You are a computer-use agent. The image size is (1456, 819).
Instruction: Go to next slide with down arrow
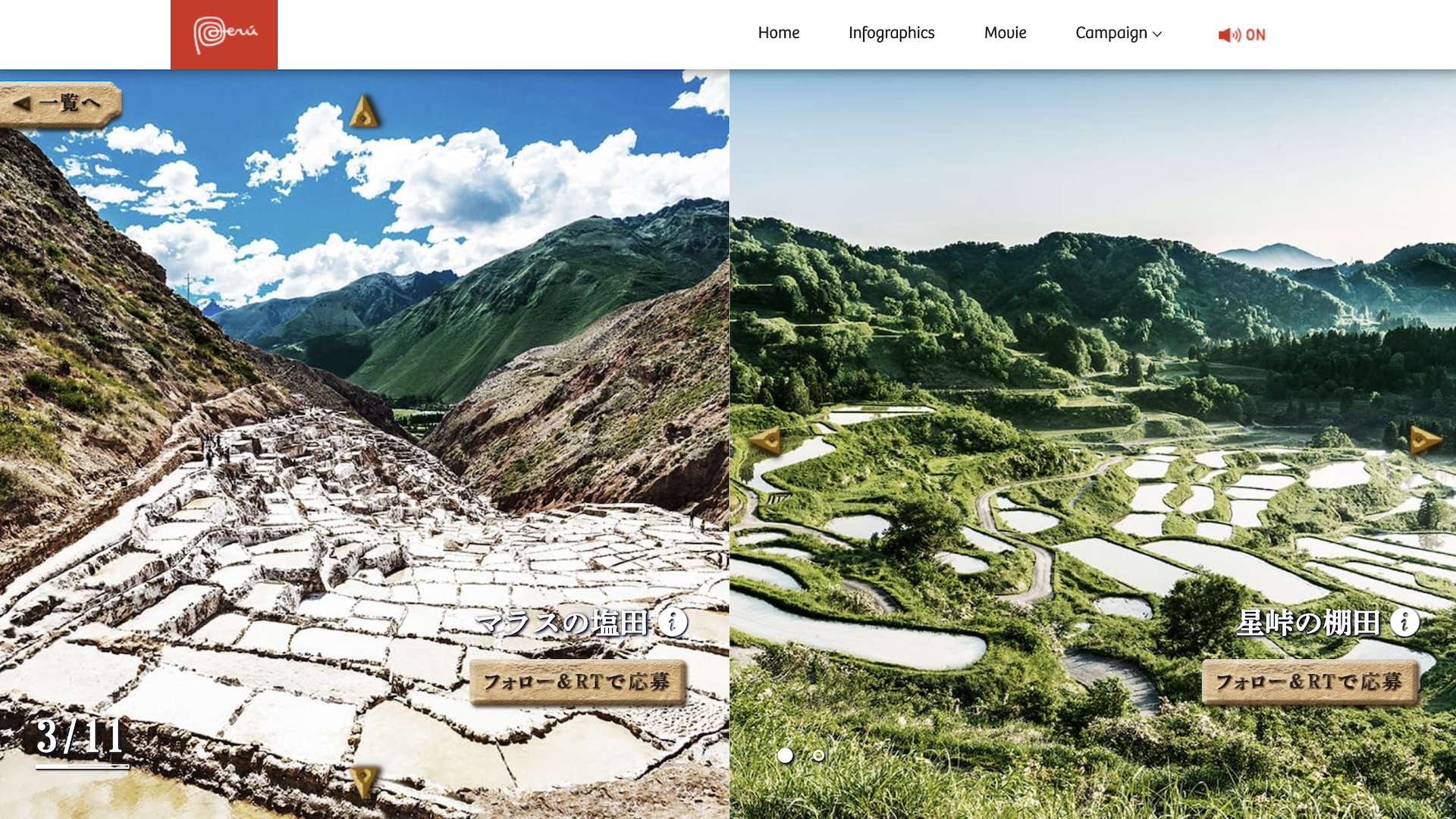coord(363,782)
